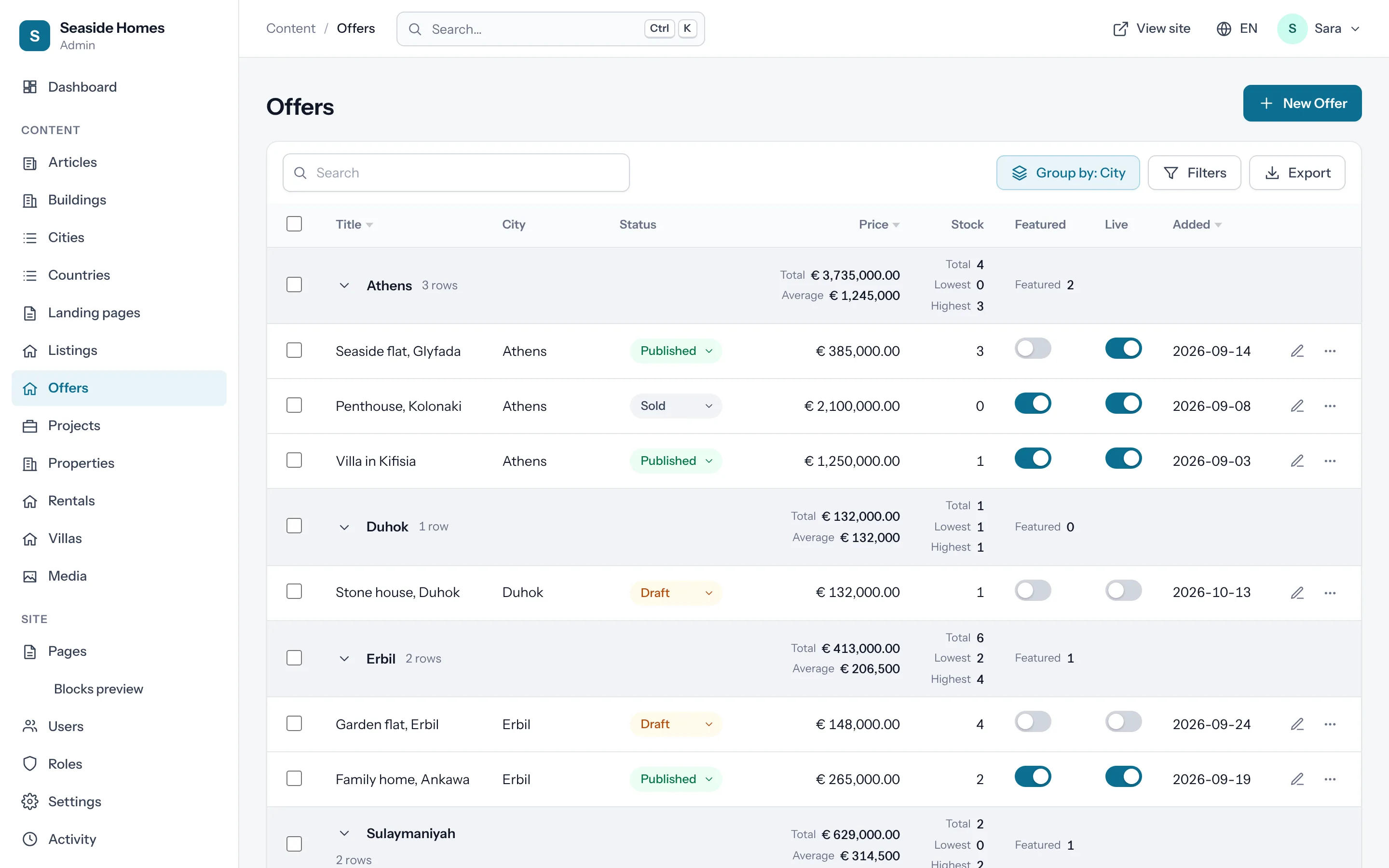Tick the select-all checkbox in table header
Screen dimensions: 1389x868
pyautogui.click(x=294, y=224)
